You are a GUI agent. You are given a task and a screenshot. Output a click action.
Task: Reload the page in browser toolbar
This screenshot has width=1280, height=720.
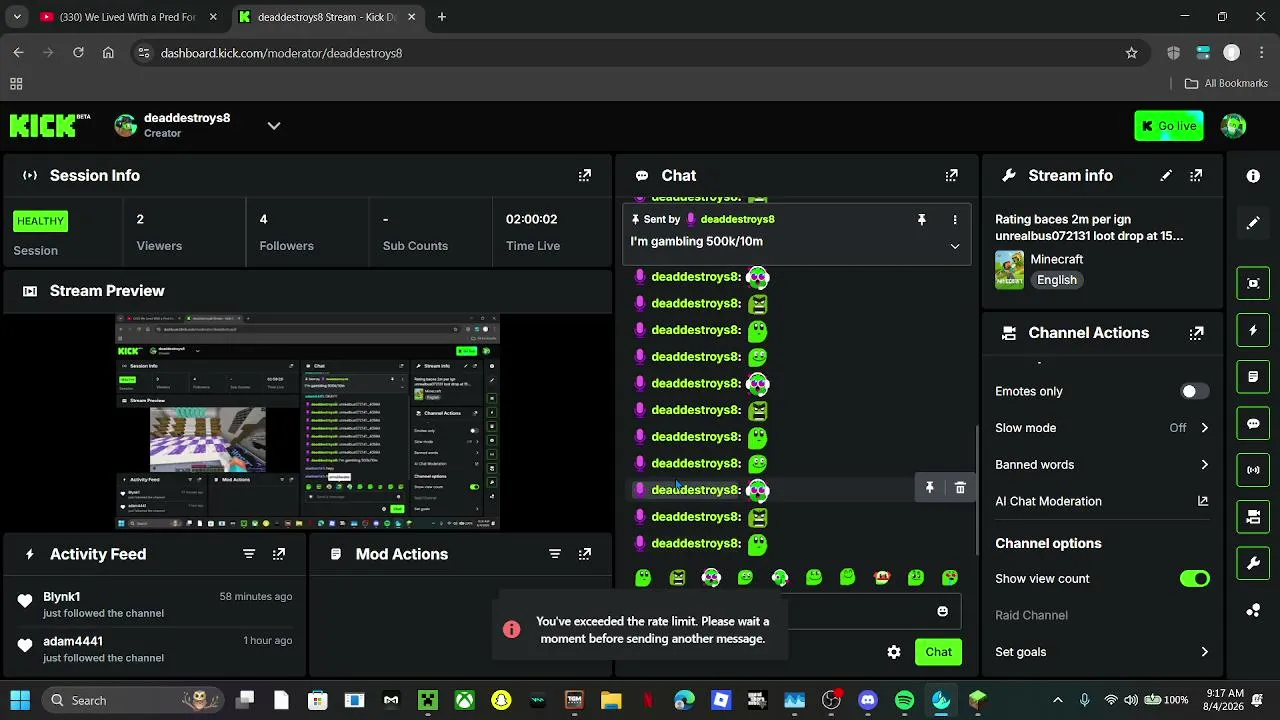(78, 53)
